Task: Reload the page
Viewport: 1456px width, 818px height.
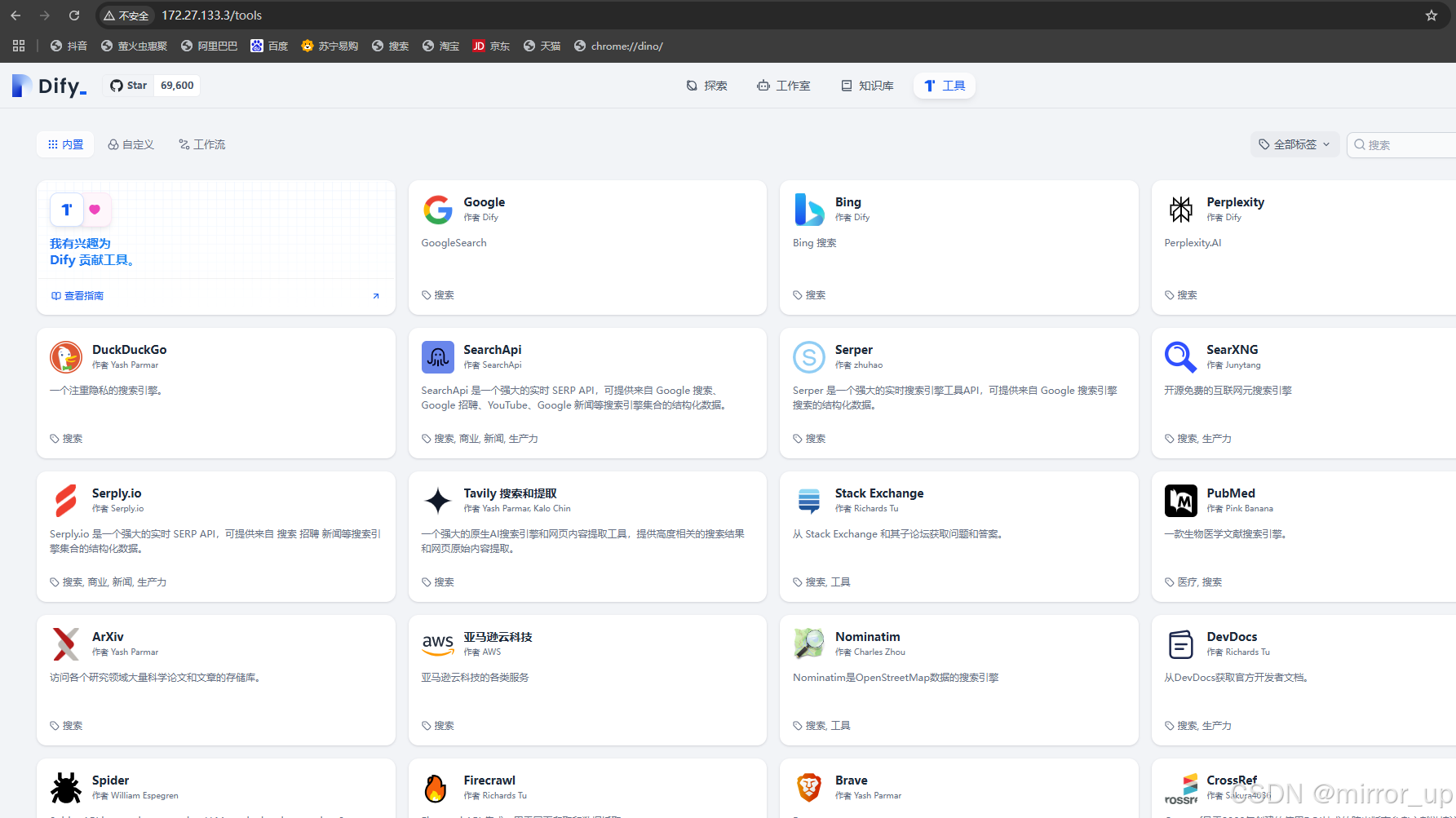Action: 74,15
